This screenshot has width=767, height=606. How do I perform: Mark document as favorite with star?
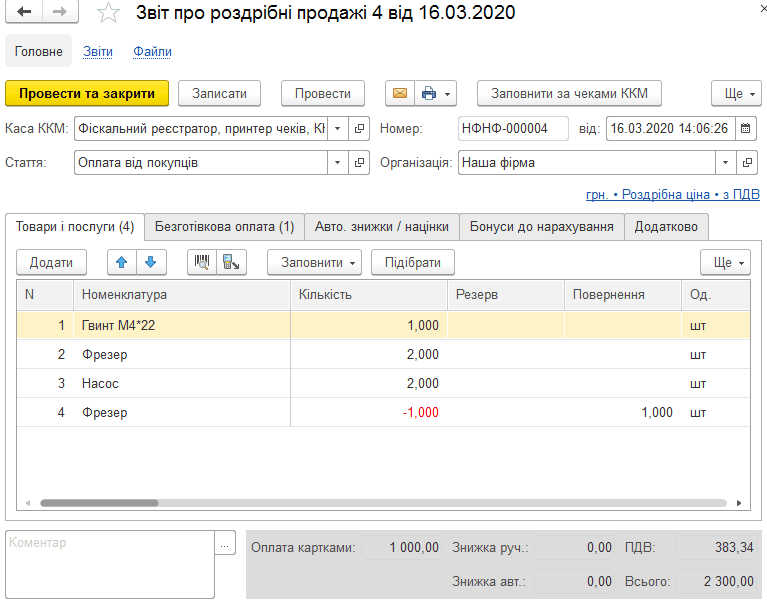coord(108,13)
